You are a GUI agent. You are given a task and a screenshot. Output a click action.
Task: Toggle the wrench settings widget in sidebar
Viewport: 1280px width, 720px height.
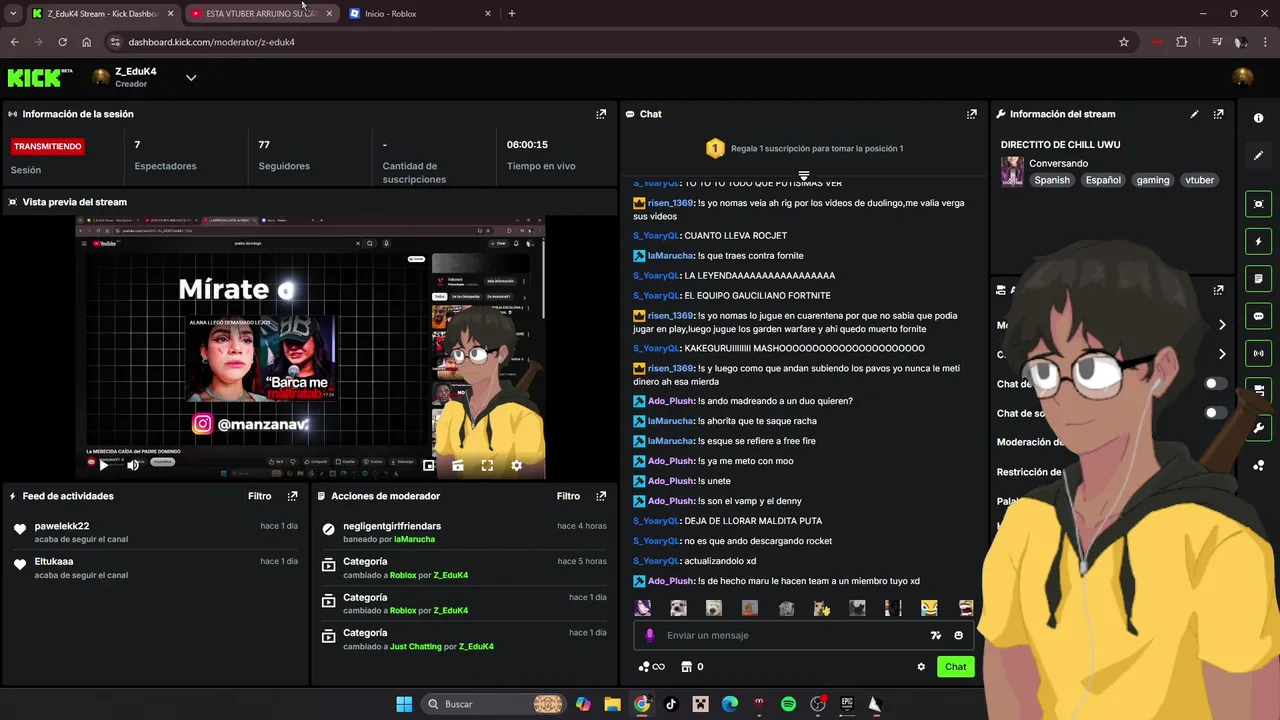[1258, 428]
